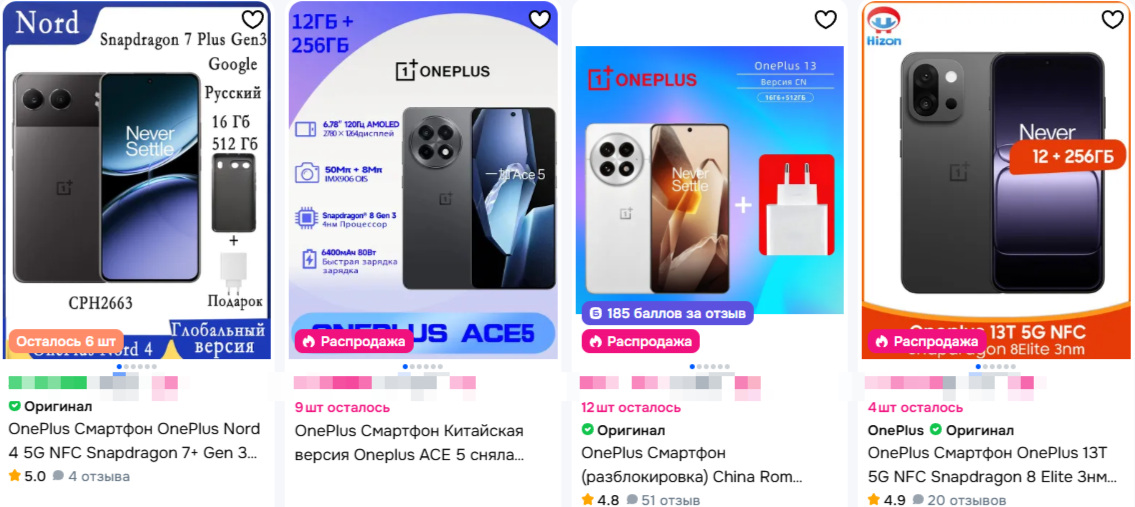
Task: Open OnePlus 13T Snapdragon 8 Elite title
Action: [992, 465]
